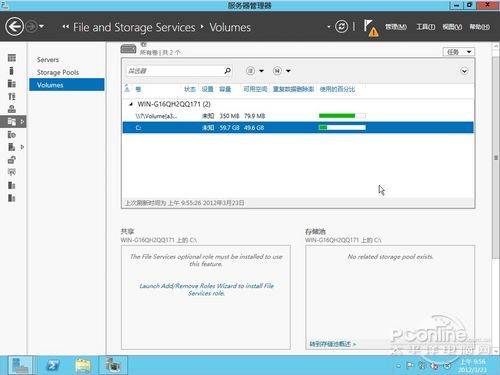
Task: Click the system tray clock
Action: (x=472, y=365)
